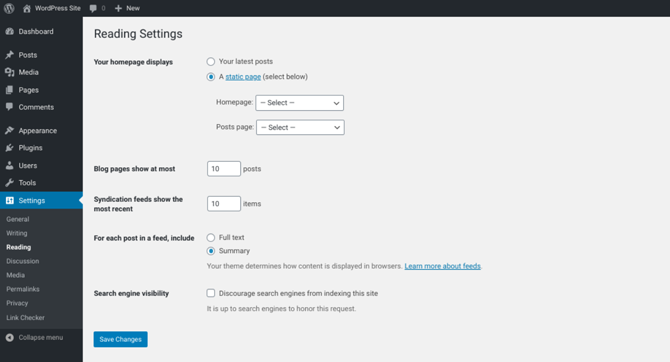Click the Settings sliders icon
Viewport: 670px width, 362px height.
point(9,200)
